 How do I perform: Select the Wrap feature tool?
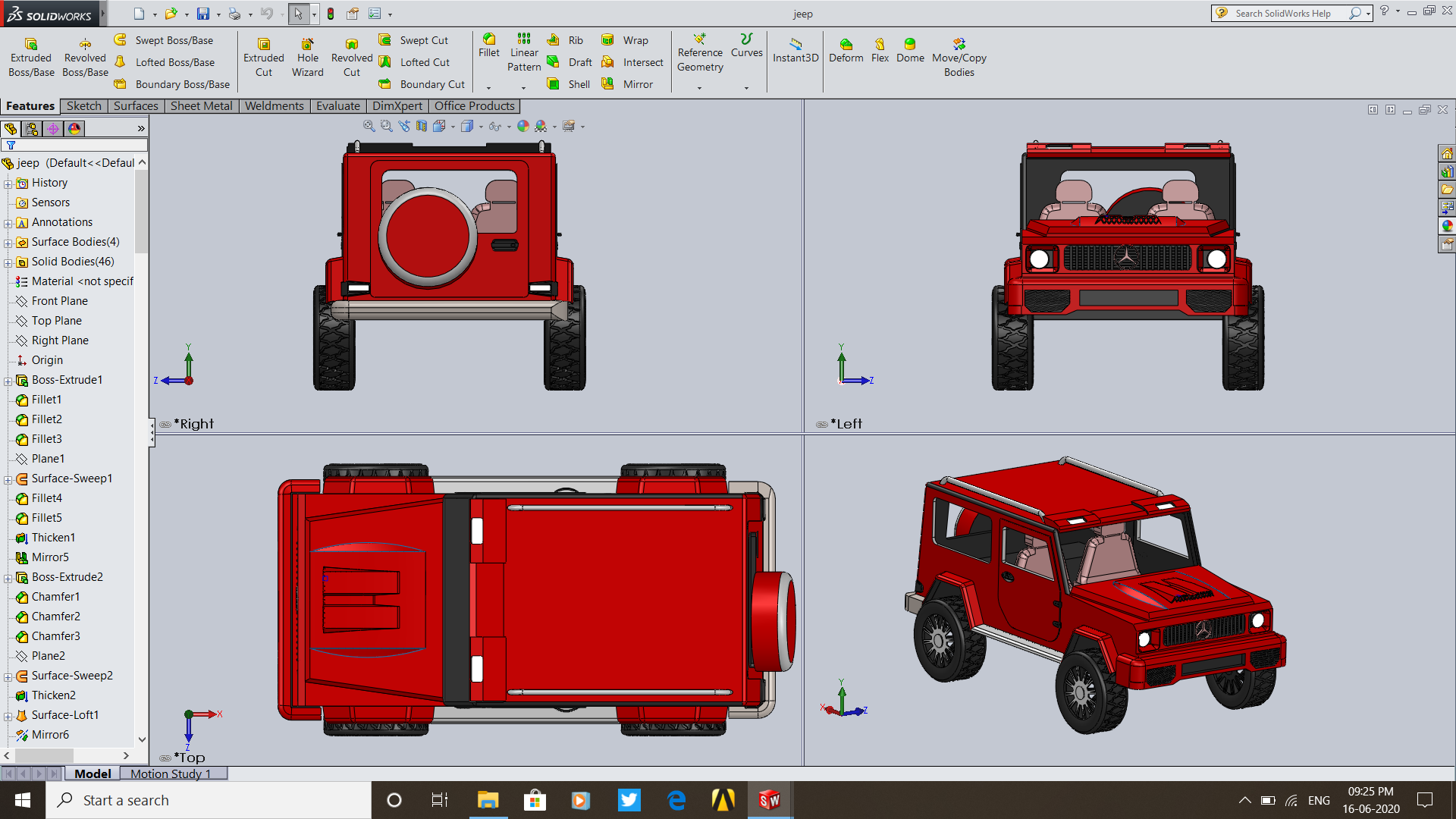pos(625,40)
